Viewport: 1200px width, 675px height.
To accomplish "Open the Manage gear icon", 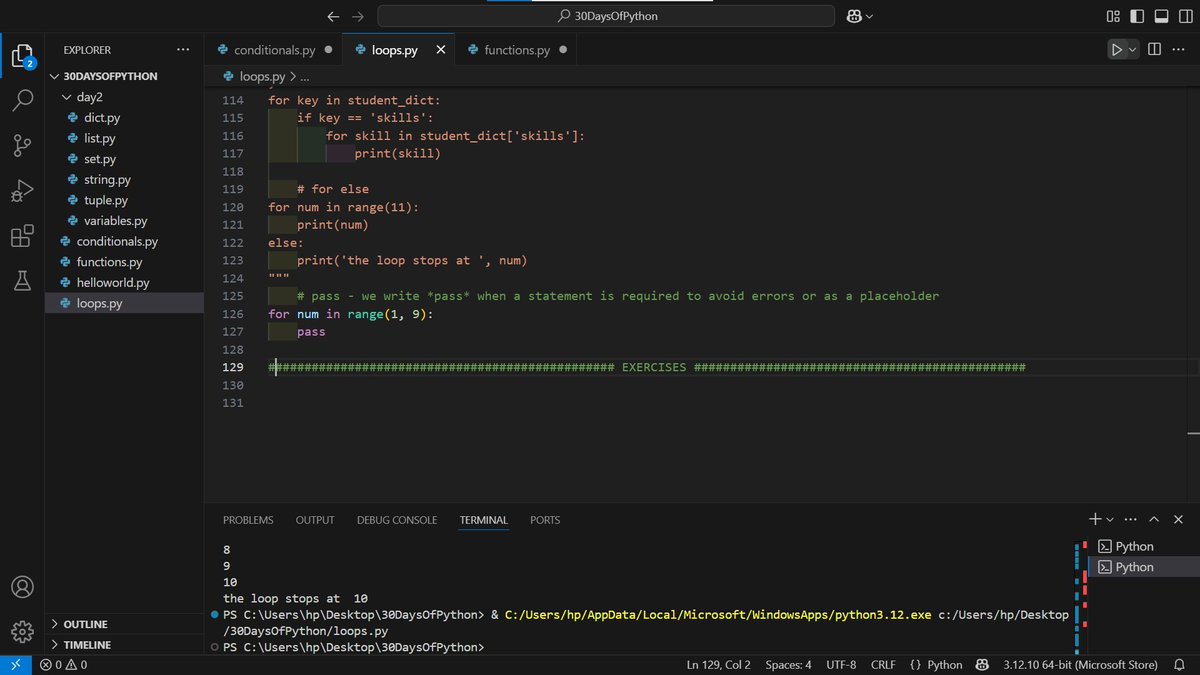I will 22,632.
